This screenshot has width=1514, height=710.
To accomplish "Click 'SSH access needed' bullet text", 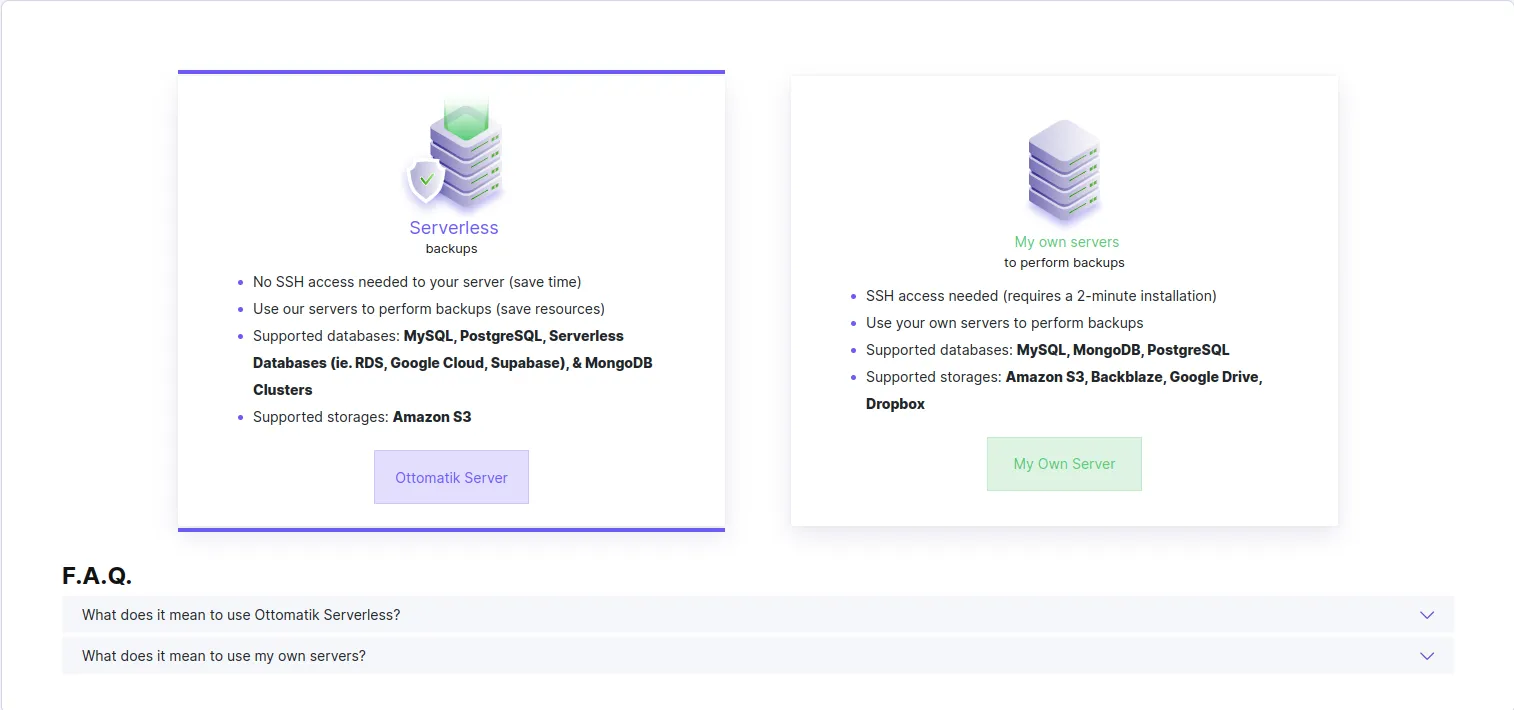I will pos(1040,296).
